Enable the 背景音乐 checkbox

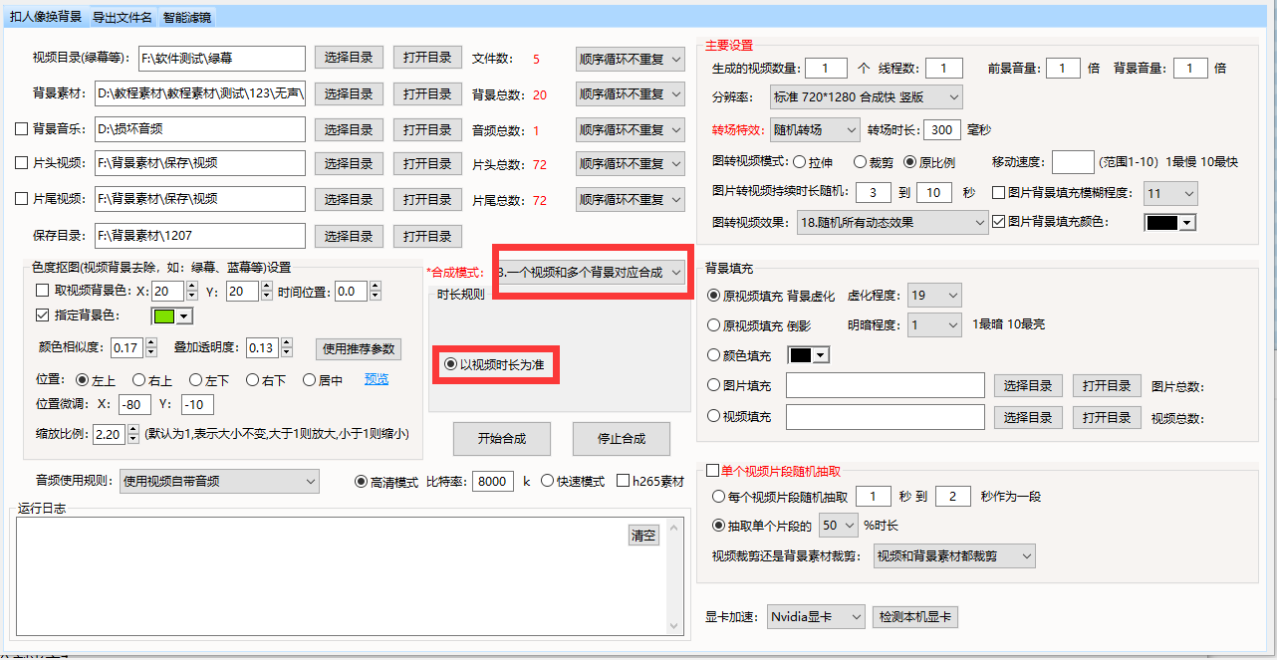(21, 129)
